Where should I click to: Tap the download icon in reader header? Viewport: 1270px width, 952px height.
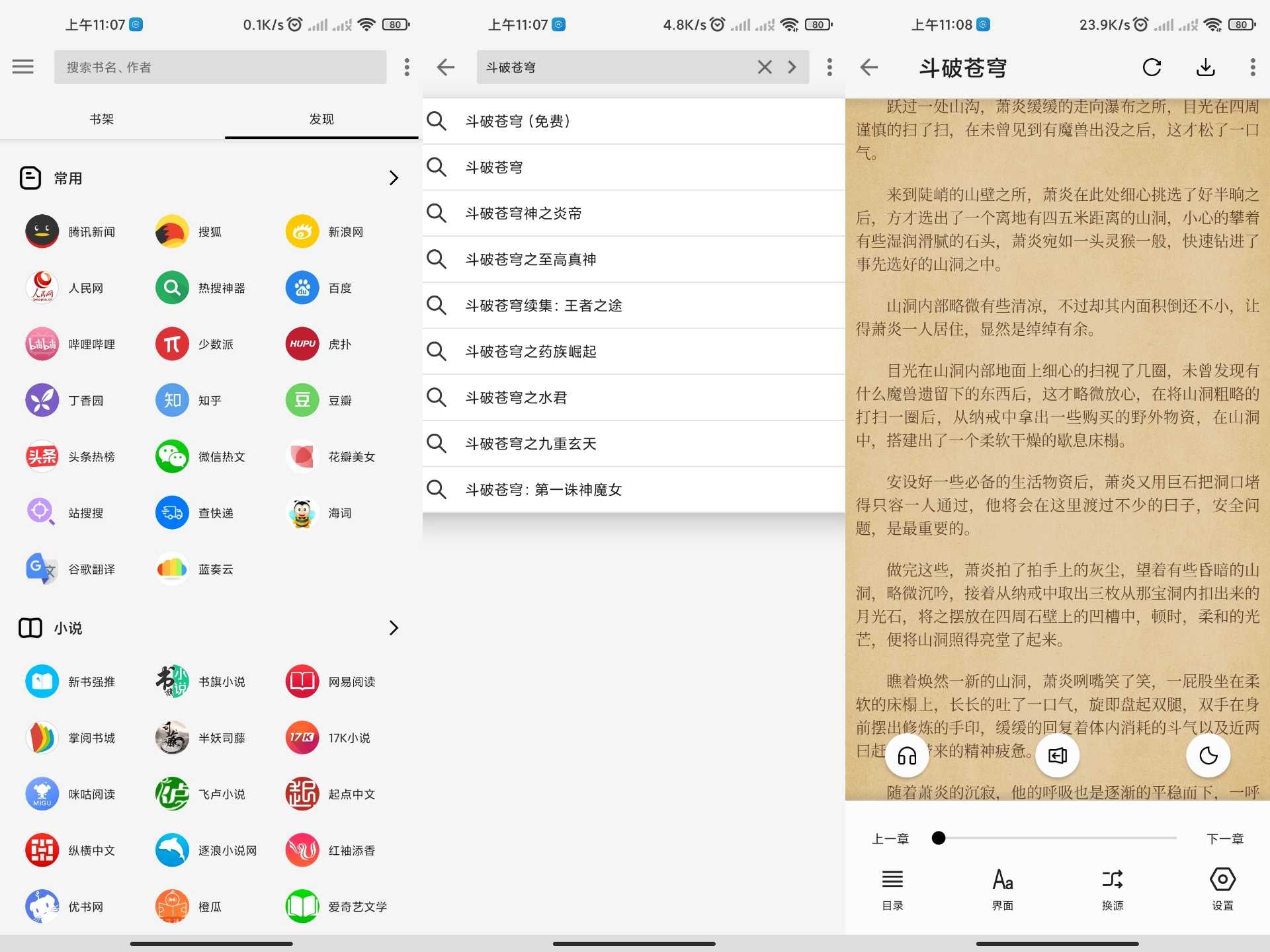(1206, 67)
